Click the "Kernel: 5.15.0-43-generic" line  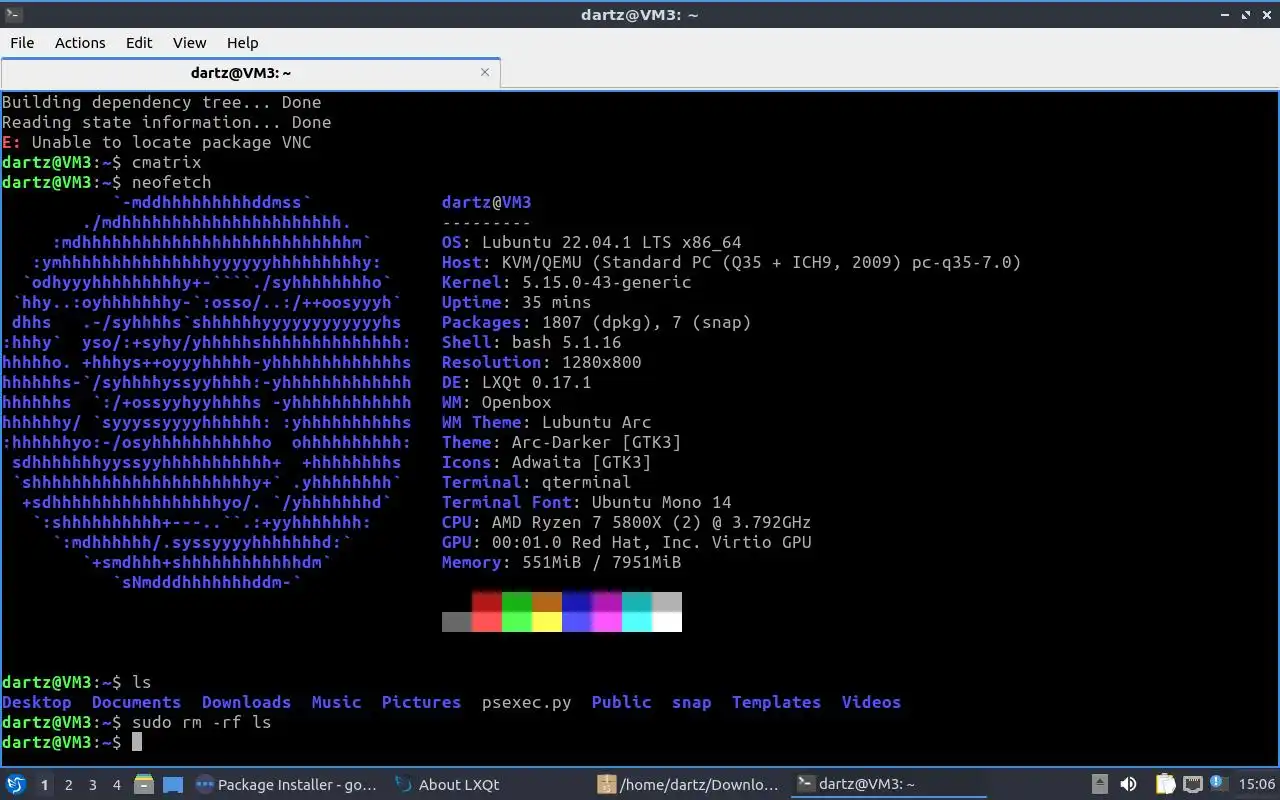pyautogui.click(x=567, y=282)
